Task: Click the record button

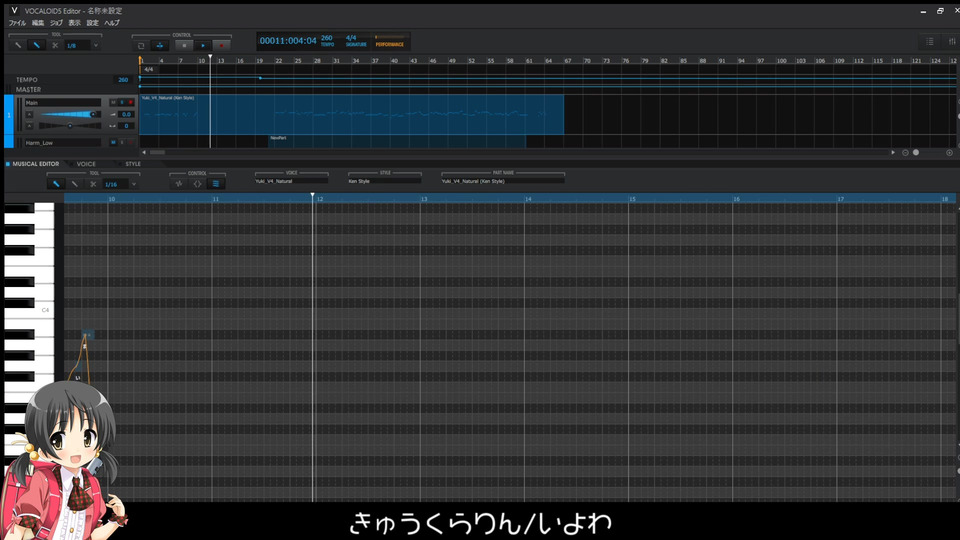Action: coord(222,45)
